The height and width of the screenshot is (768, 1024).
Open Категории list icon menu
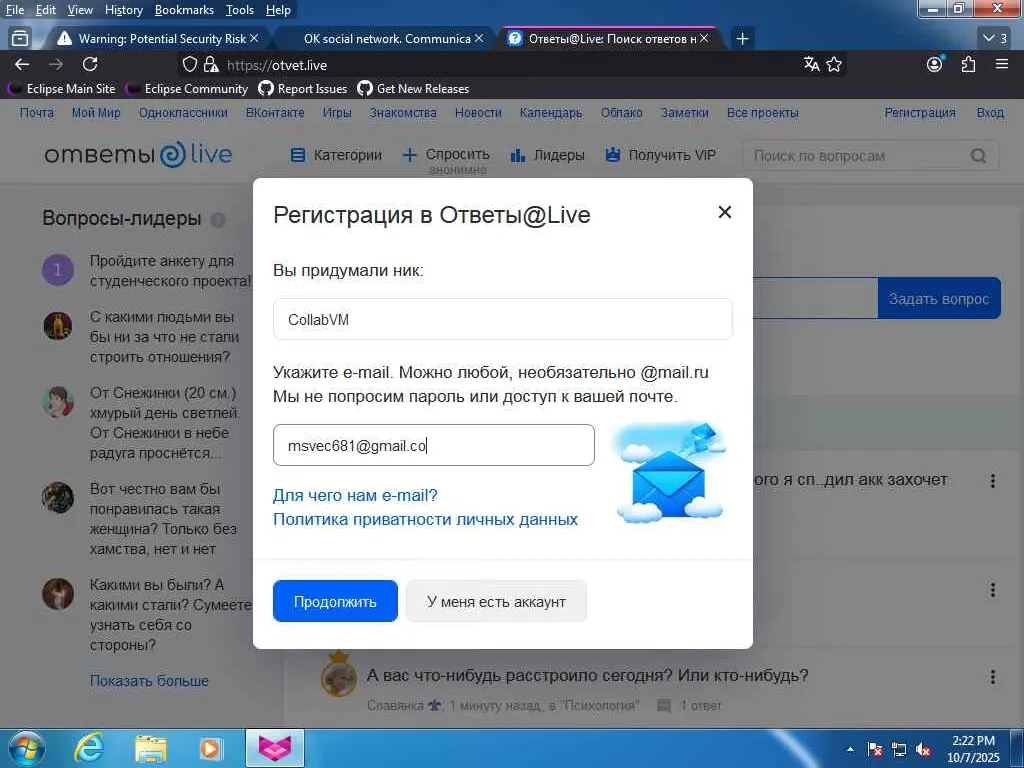336,155
